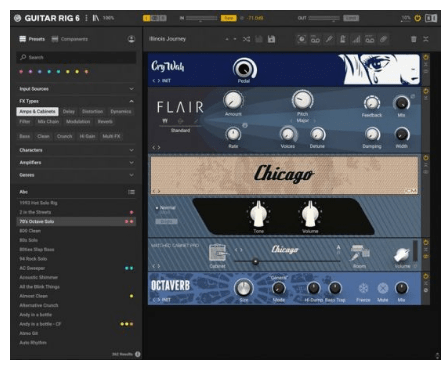The image size is (447, 365).
Task: Expand the Input Sources section
Action: 76,89
